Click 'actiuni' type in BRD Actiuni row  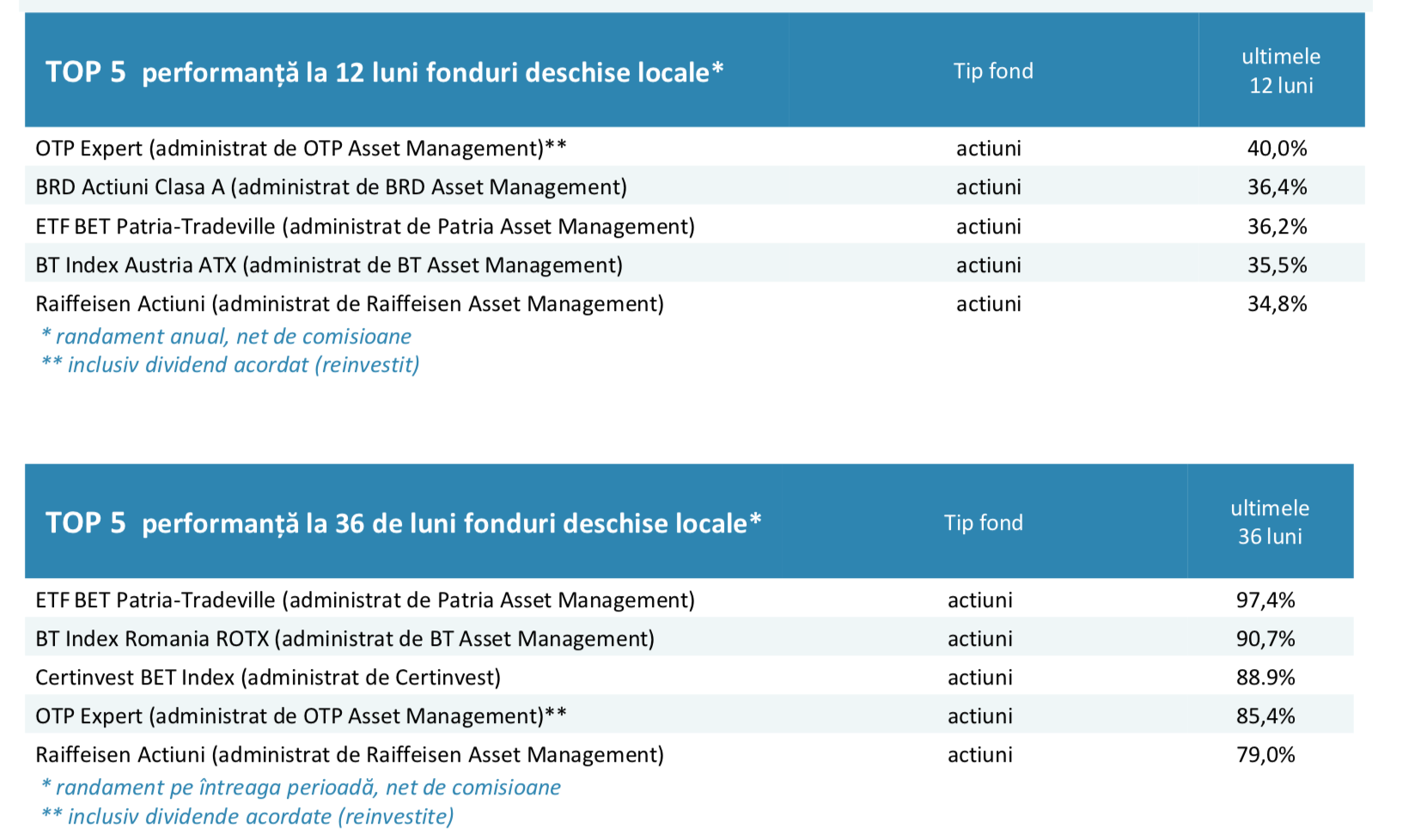point(989,187)
